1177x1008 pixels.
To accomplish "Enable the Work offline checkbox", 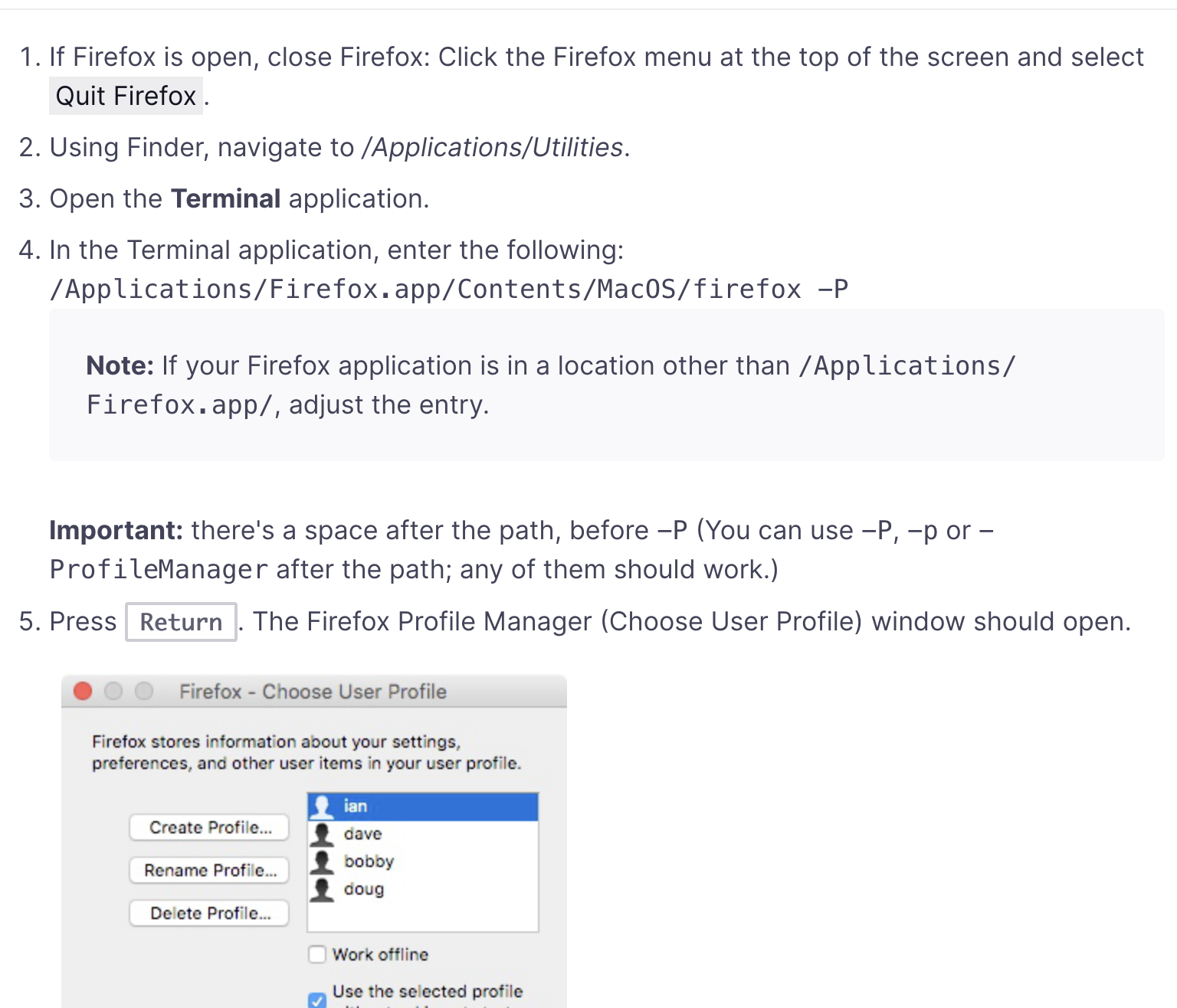I will coord(317,954).
